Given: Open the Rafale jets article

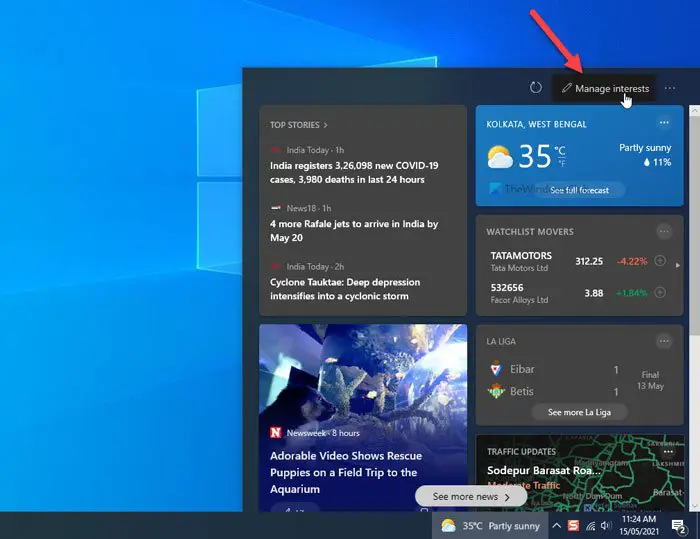Looking at the screenshot, I should [x=354, y=230].
